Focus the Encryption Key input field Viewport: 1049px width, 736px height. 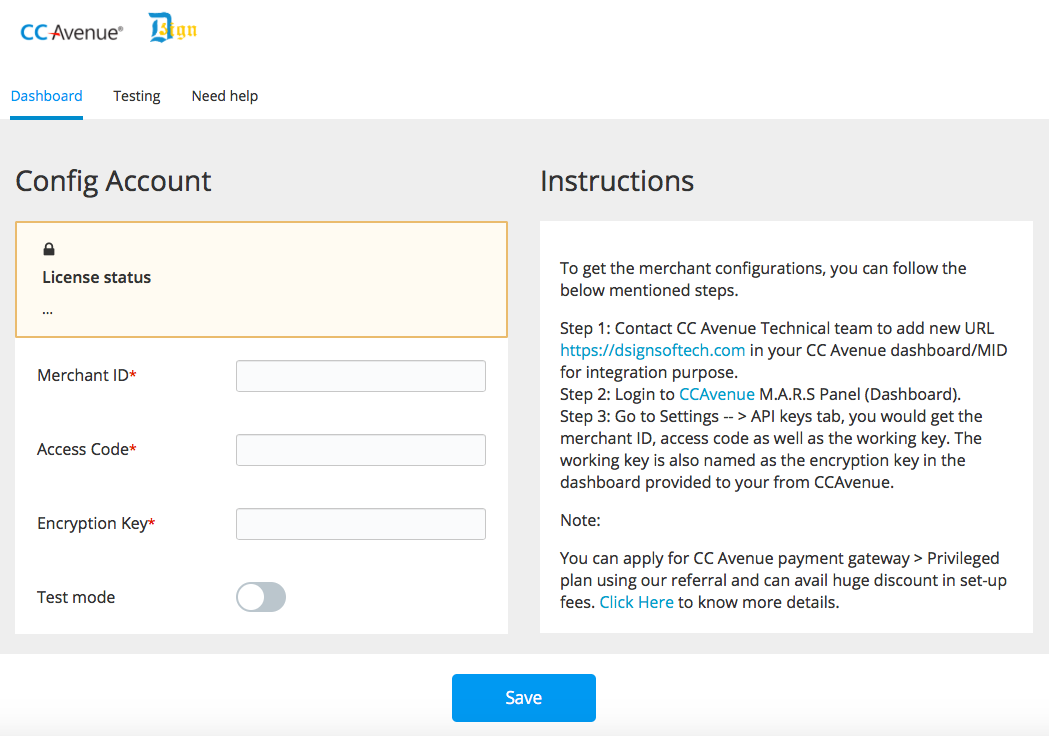coord(361,524)
